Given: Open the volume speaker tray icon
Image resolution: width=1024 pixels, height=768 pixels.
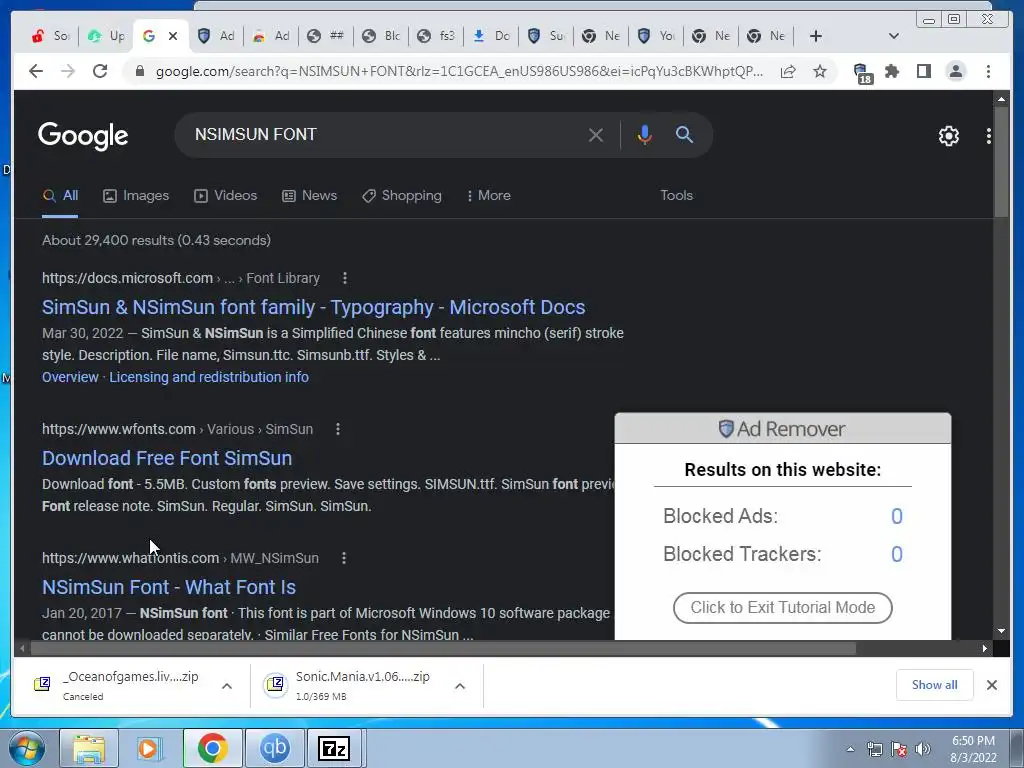Looking at the screenshot, I should [x=923, y=749].
